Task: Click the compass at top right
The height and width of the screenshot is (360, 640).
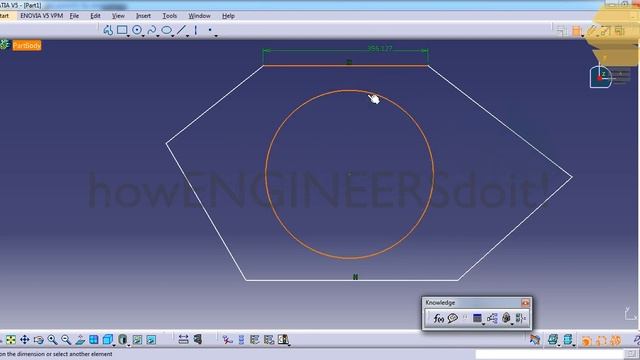Action: 600,77
